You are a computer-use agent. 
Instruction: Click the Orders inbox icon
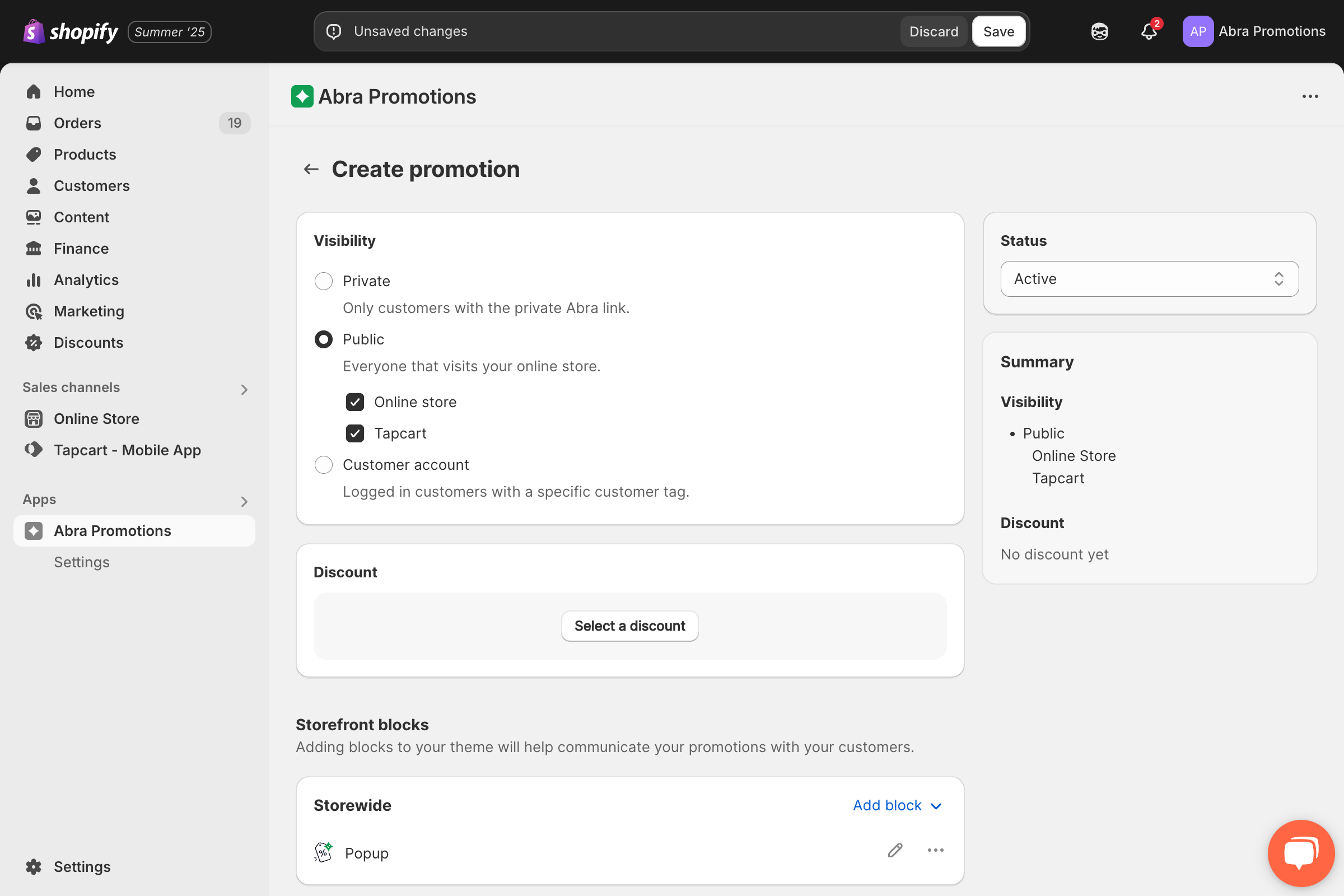point(34,123)
